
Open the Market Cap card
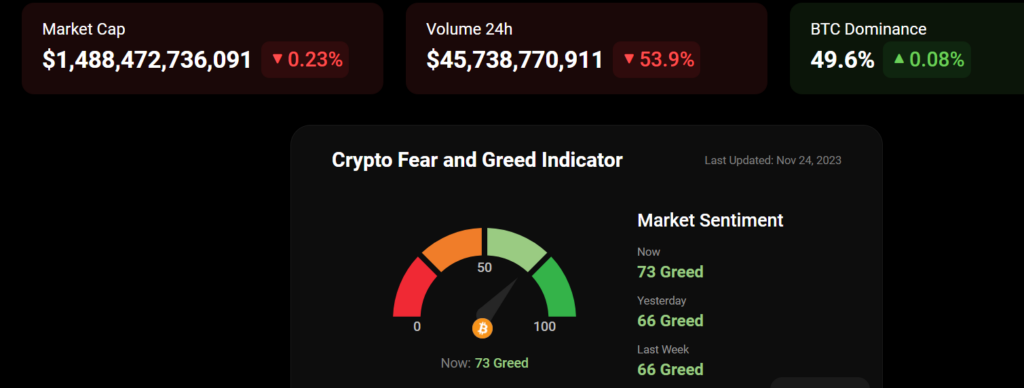(x=202, y=48)
